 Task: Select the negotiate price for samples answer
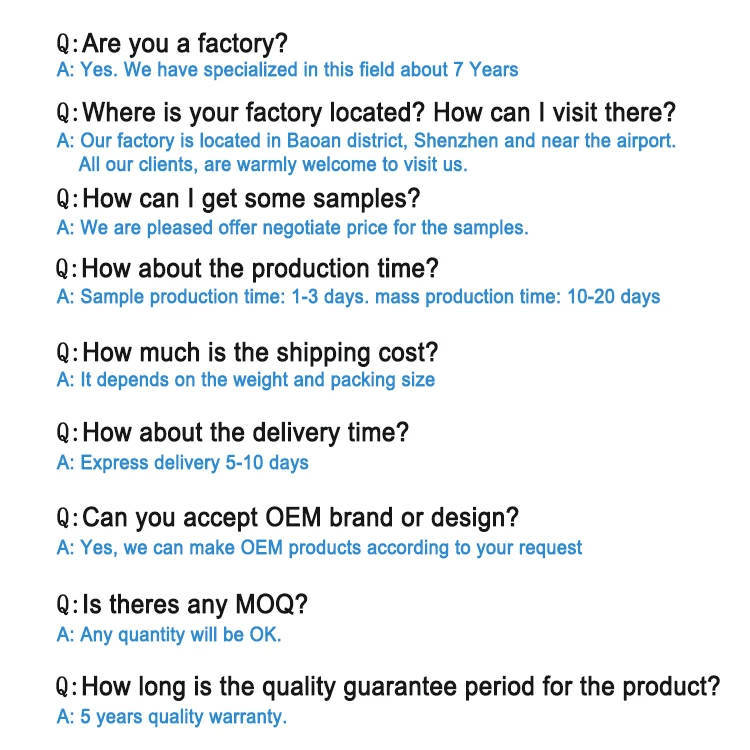[292, 227]
